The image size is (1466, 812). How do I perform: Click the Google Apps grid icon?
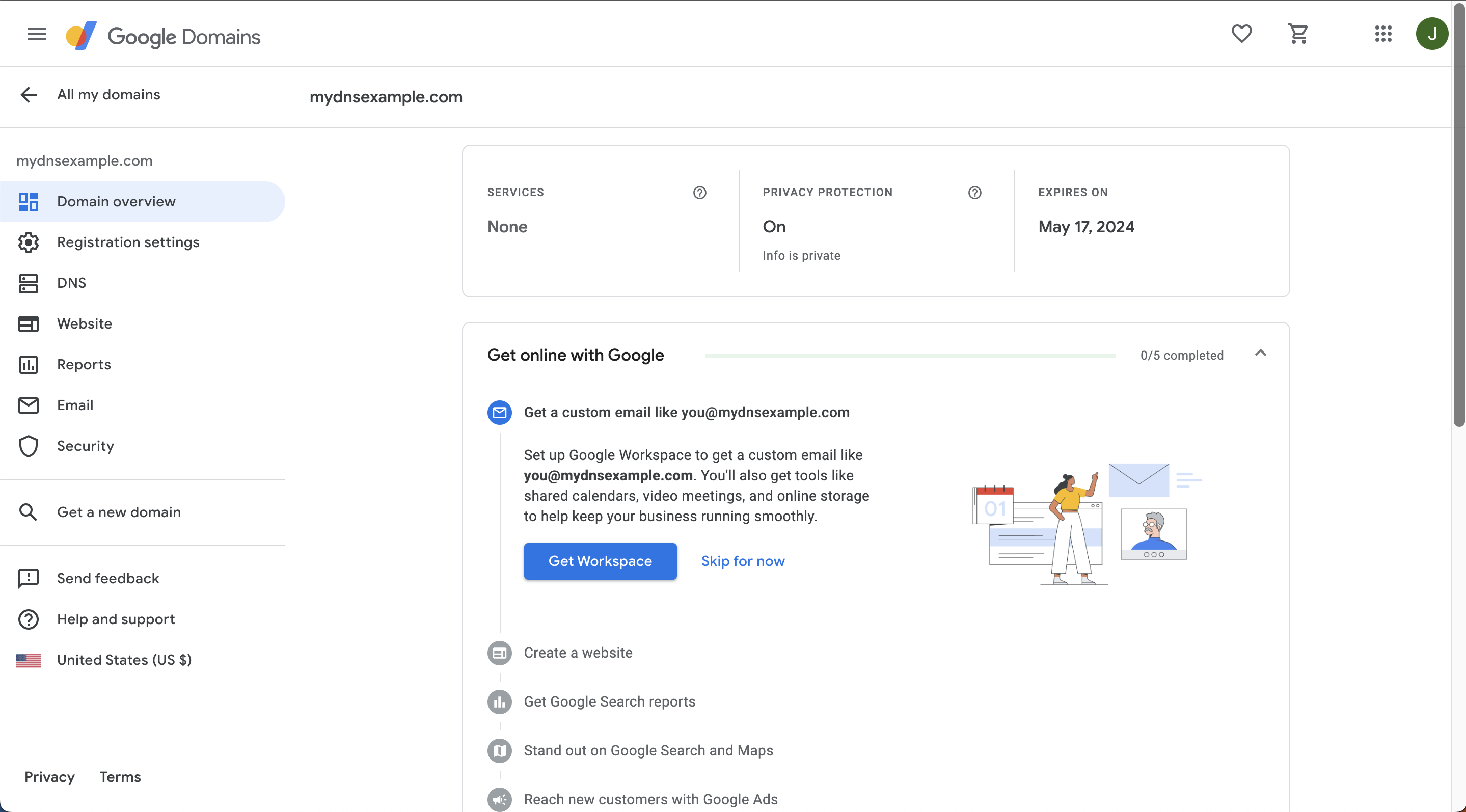[1384, 33]
